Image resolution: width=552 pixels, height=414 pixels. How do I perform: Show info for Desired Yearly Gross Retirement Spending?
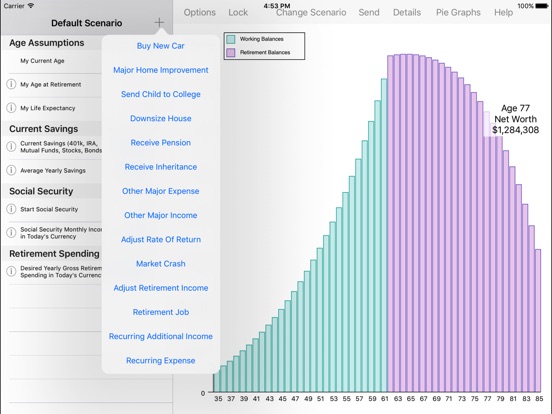11,271
